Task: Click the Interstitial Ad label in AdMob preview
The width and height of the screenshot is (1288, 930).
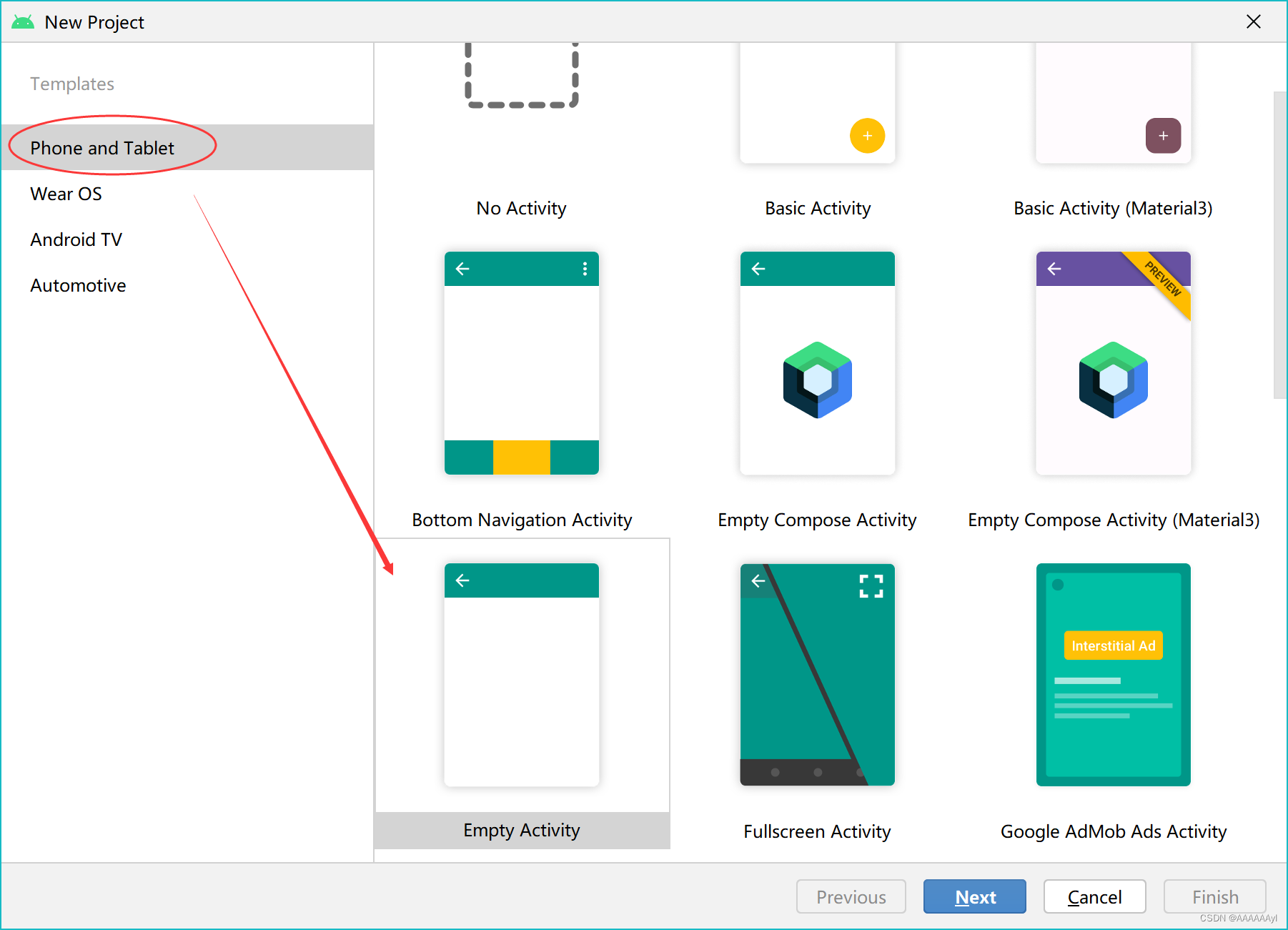Action: pos(1114,645)
